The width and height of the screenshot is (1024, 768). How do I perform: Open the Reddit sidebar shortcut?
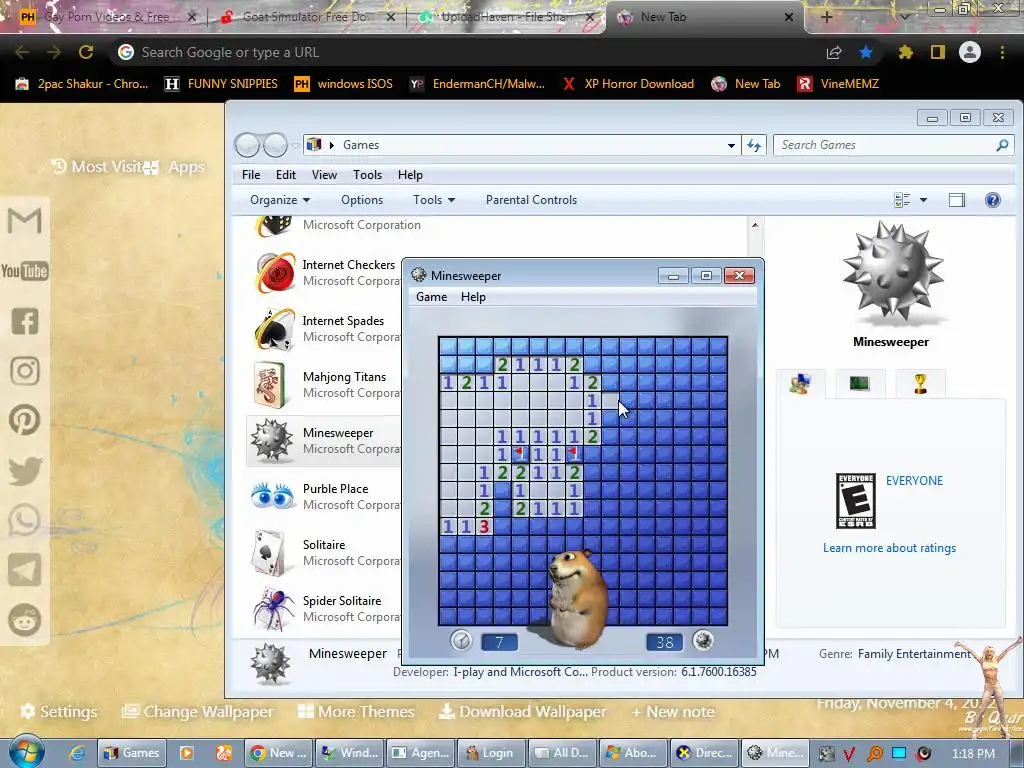tap(25, 620)
